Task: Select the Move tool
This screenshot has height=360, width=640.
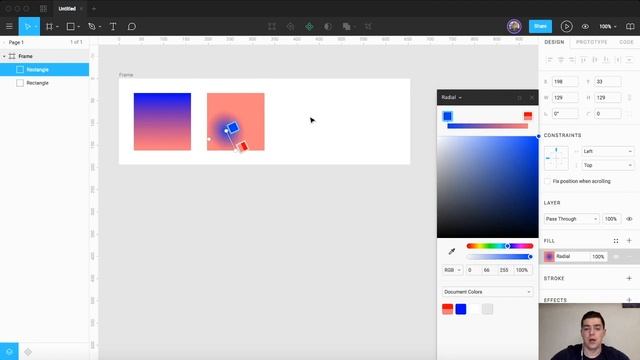Action: (27, 27)
